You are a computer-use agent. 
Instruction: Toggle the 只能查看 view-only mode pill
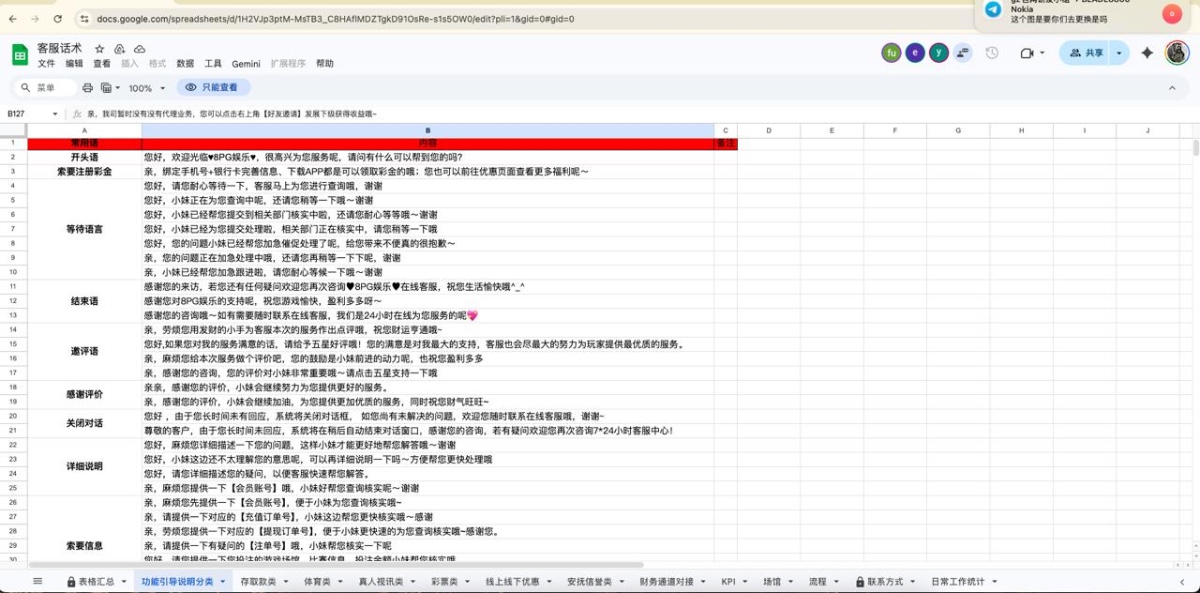coord(211,88)
